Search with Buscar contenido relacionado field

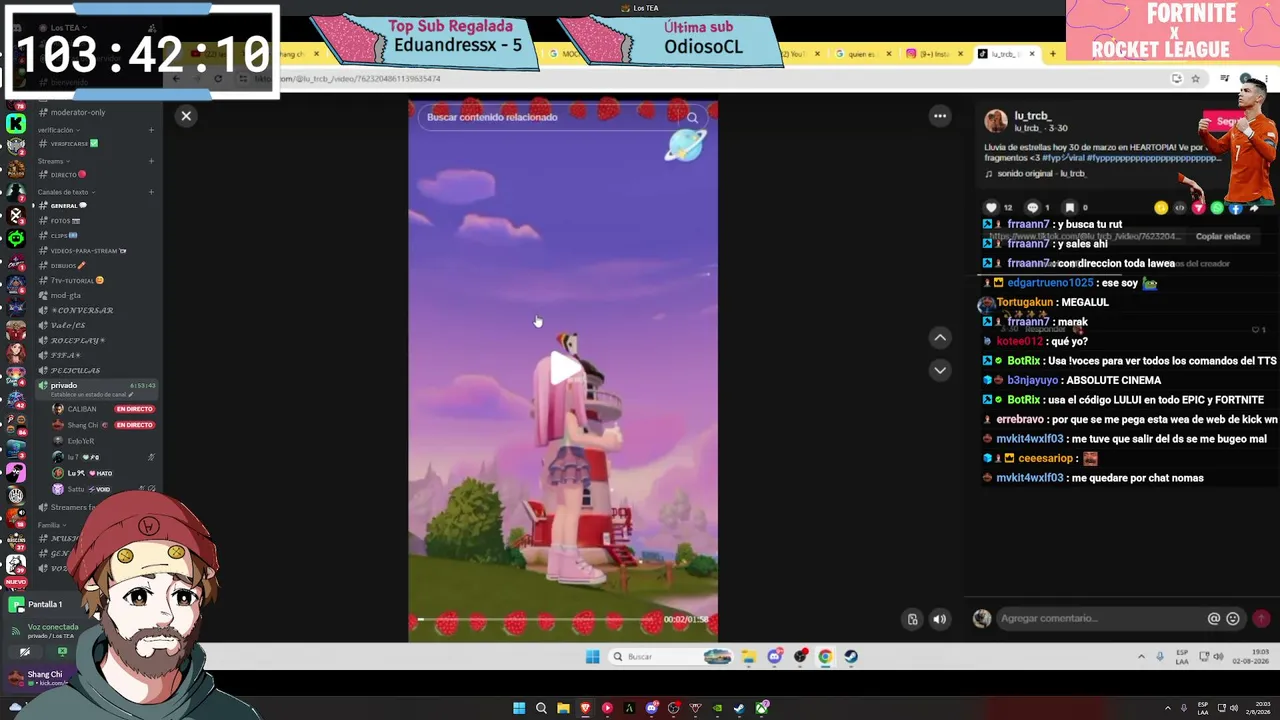pos(563,117)
